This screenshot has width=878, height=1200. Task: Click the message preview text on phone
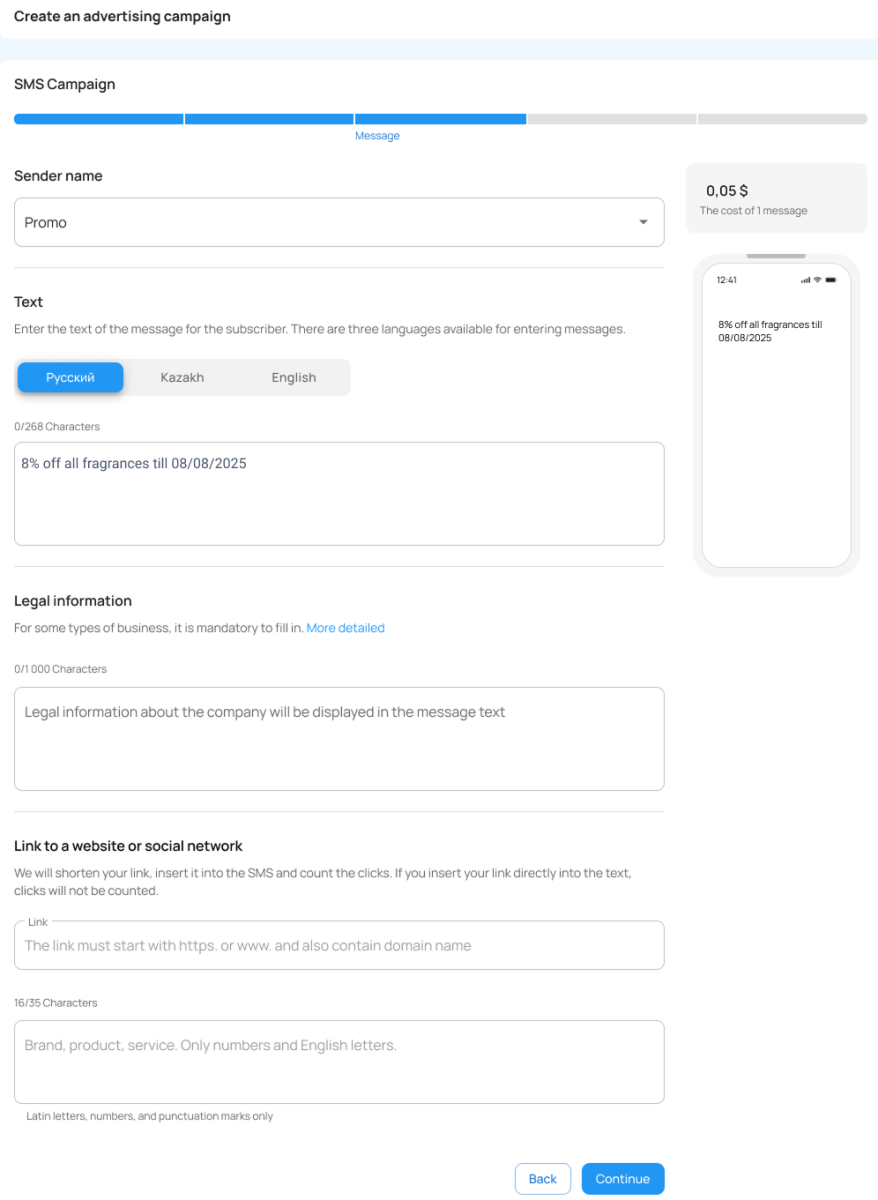(x=769, y=331)
